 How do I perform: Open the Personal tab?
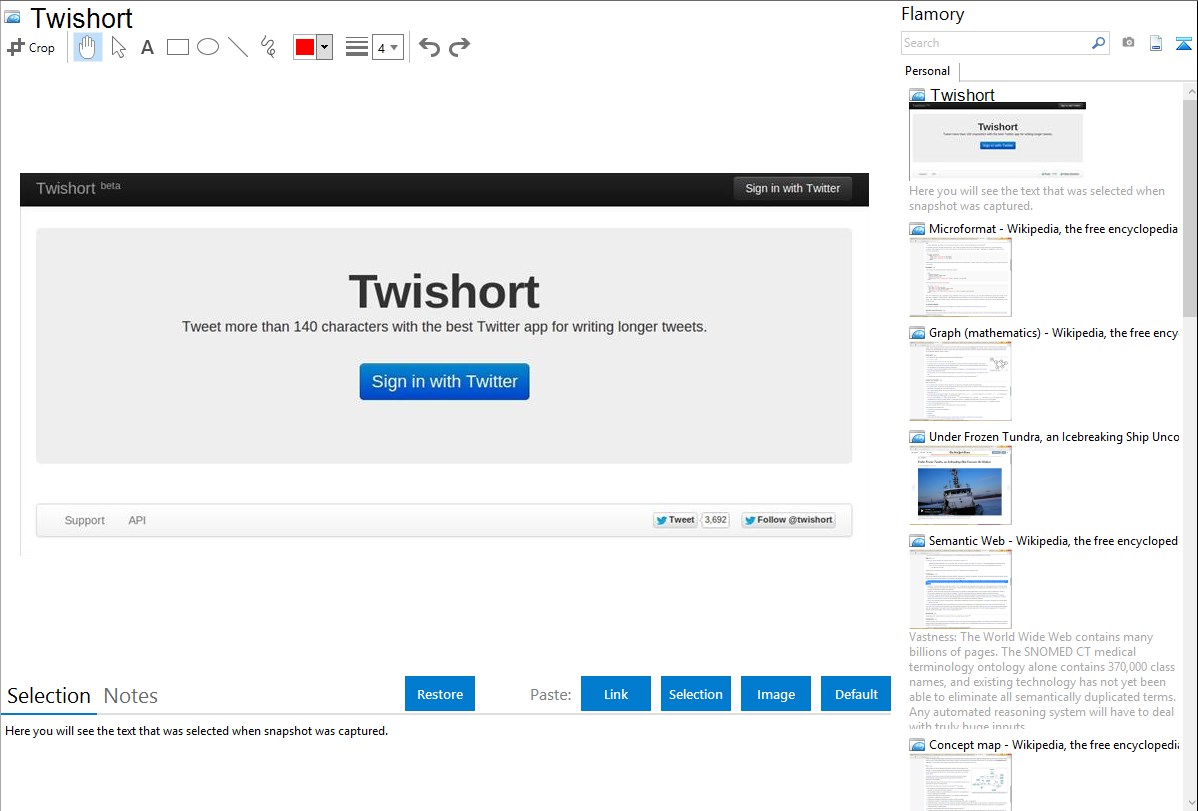point(927,71)
